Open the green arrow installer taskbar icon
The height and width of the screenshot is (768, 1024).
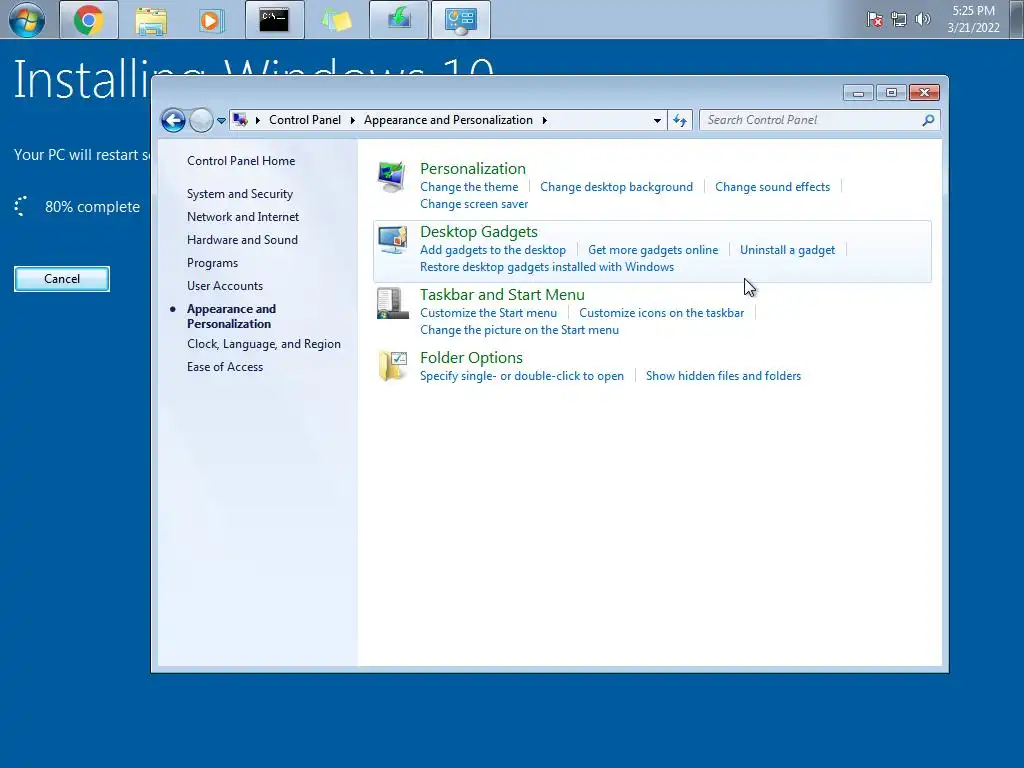click(x=398, y=20)
